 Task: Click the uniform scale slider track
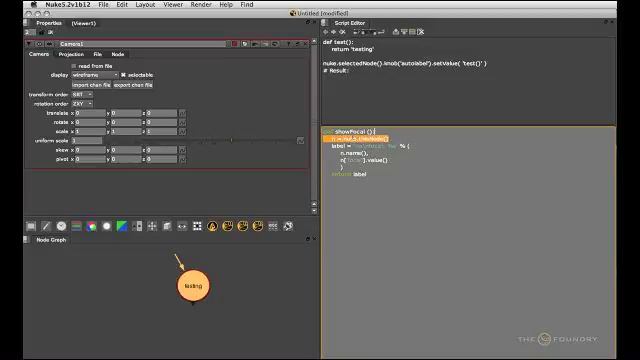point(200,141)
